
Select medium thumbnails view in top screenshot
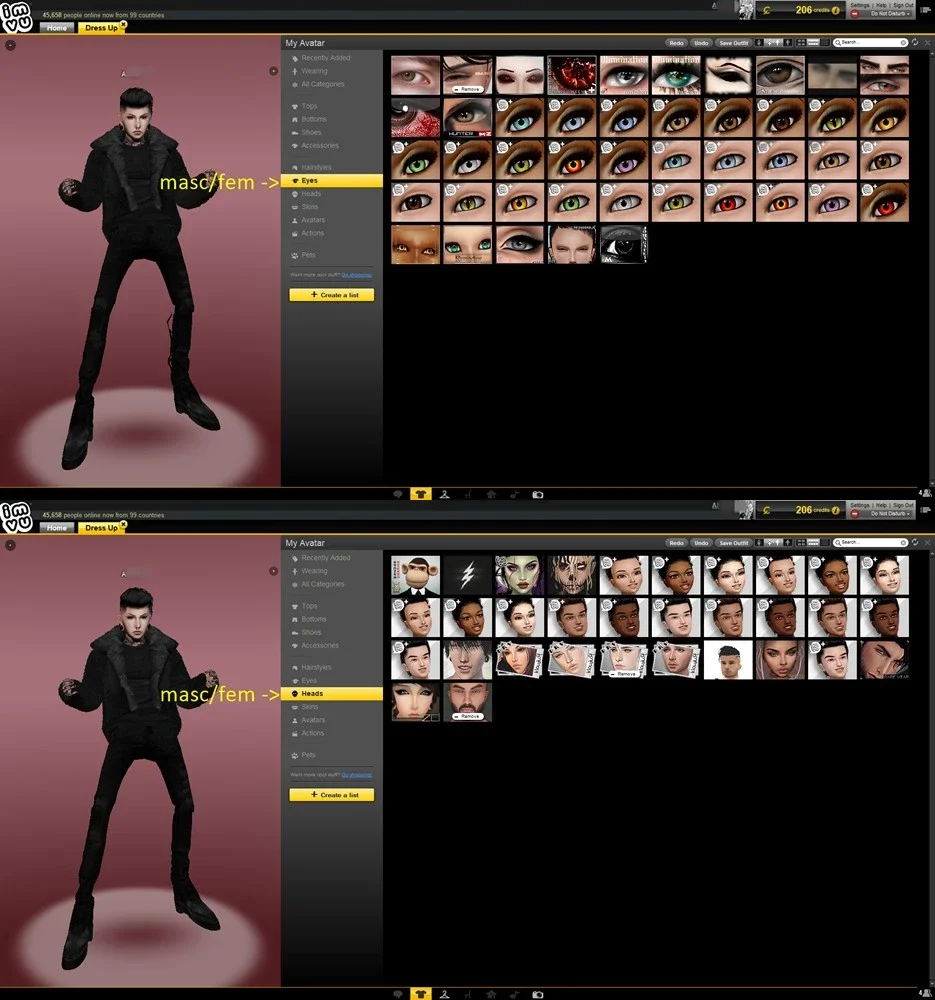pyautogui.click(x=813, y=43)
